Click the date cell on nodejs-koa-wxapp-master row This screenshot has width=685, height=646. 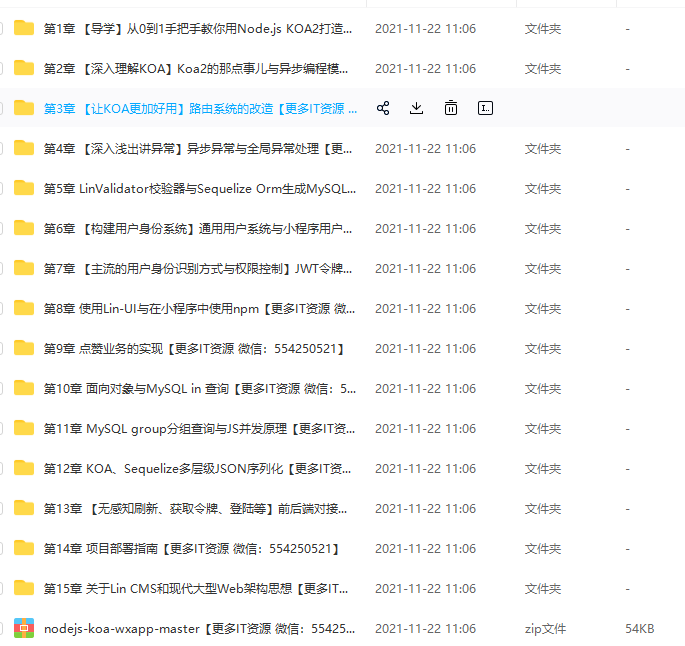[426, 629]
